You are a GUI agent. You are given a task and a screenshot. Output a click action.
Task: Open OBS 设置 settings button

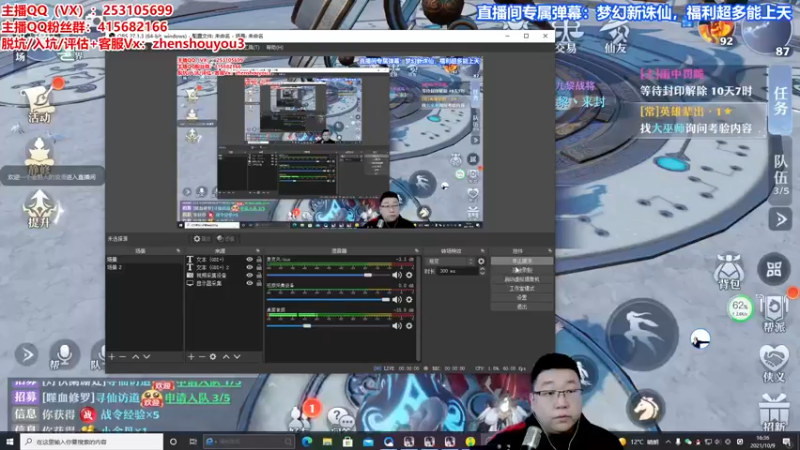[x=522, y=297]
